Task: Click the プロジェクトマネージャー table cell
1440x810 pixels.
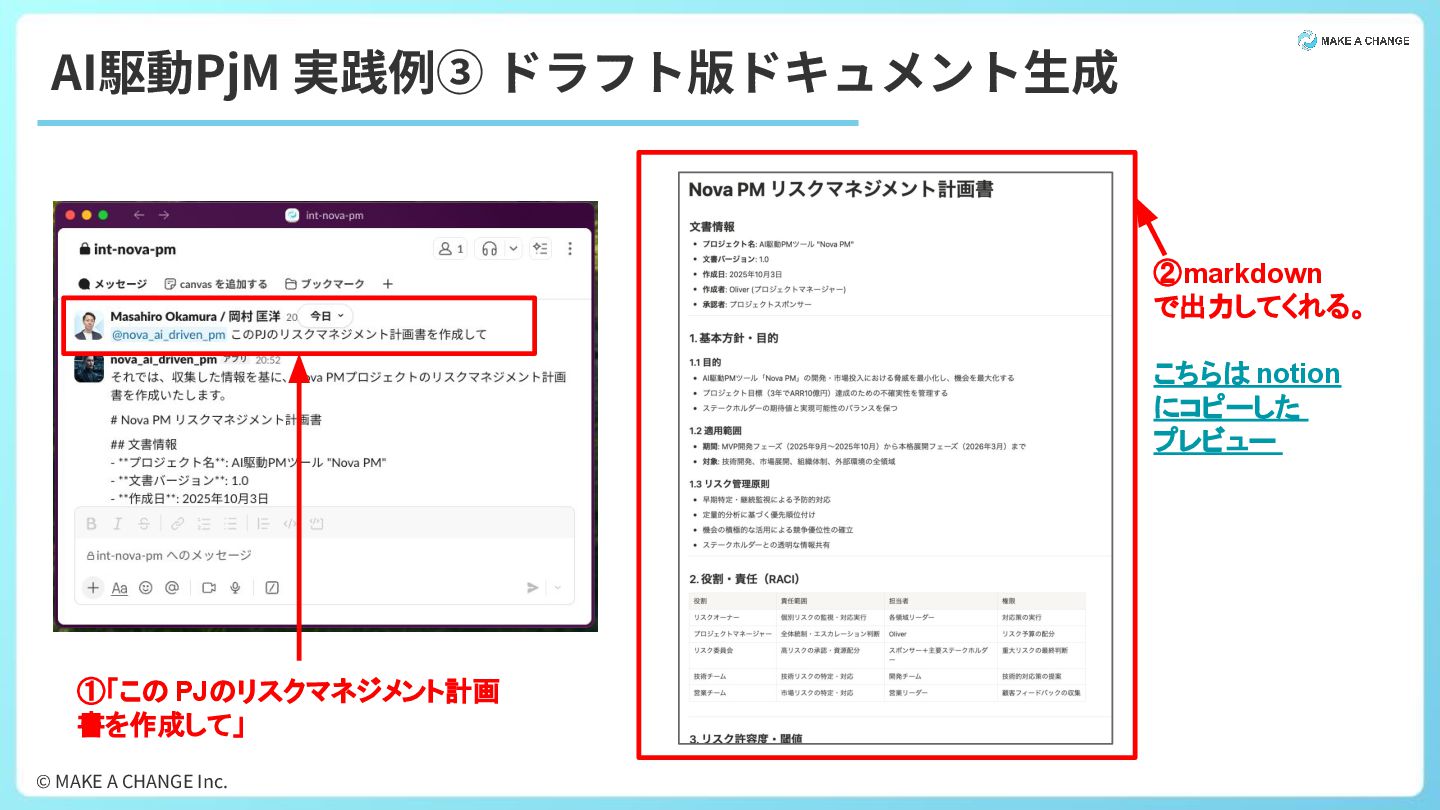Action: coord(732,634)
